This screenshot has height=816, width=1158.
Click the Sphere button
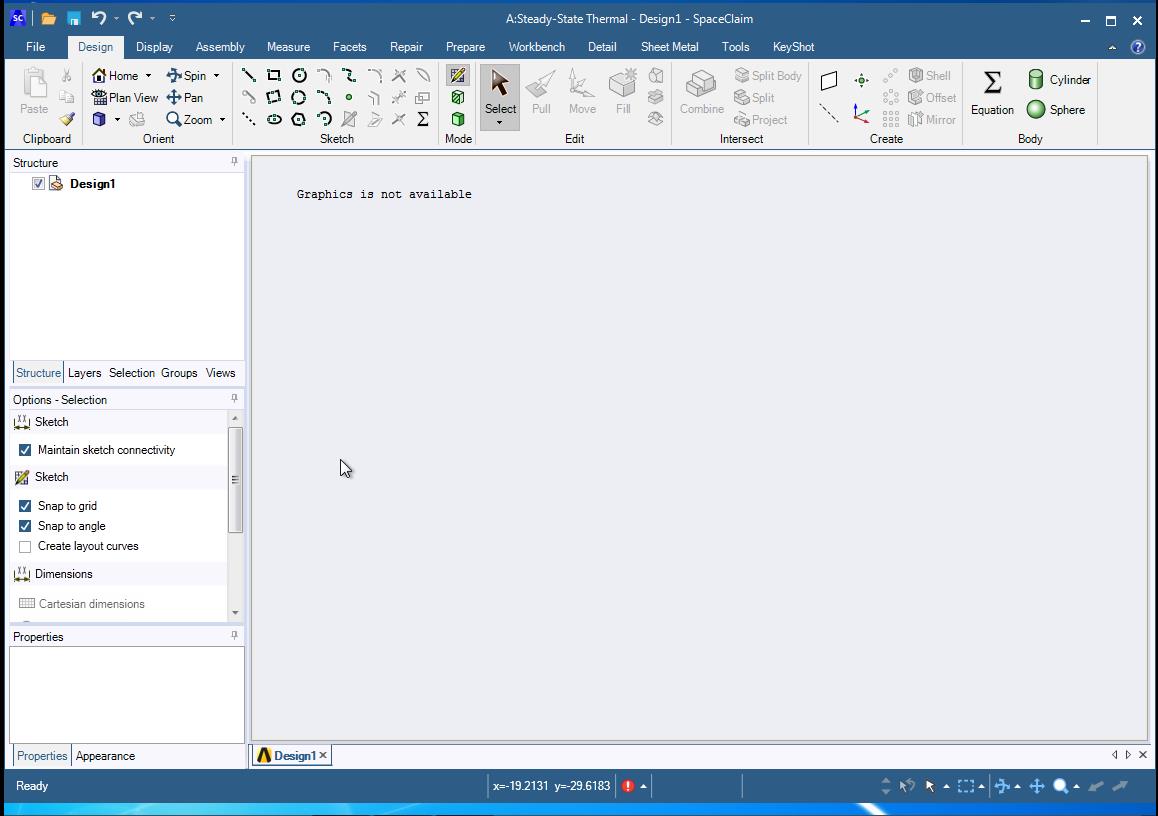point(1056,110)
